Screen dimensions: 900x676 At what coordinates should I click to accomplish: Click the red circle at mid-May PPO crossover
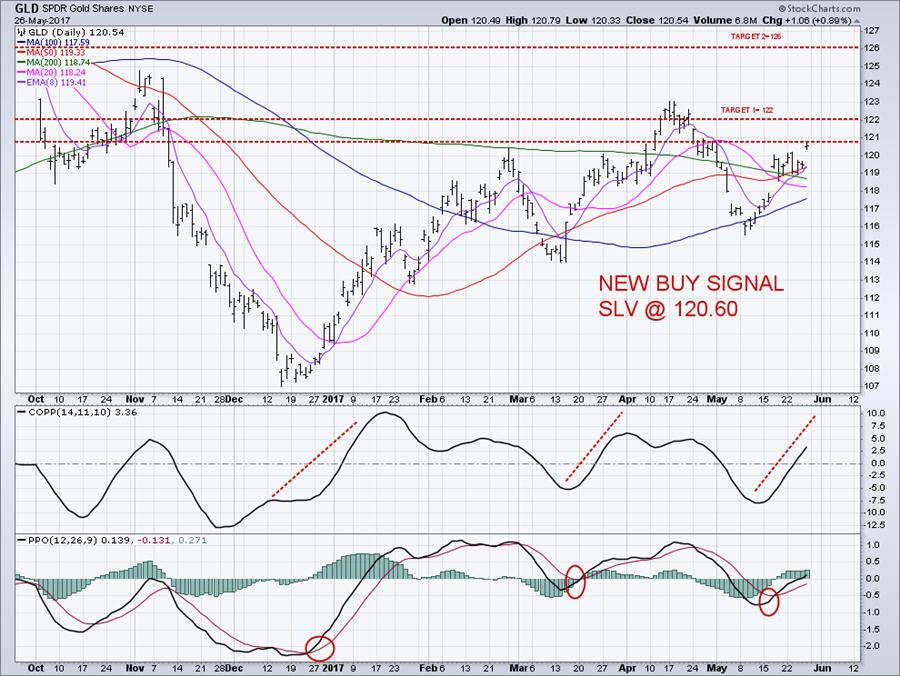click(768, 602)
